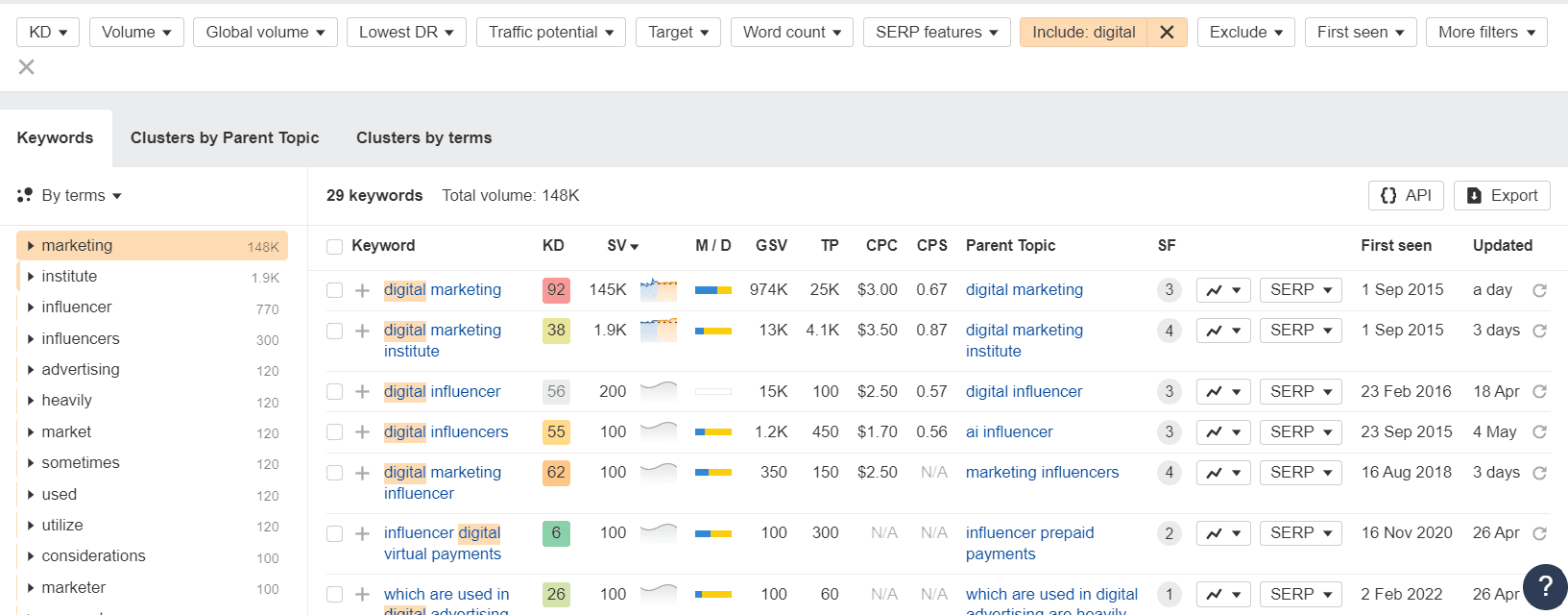Open the 'digital marketing' keyword link
Image resolution: width=1568 pixels, height=615 pixels.
coord(443,290)
